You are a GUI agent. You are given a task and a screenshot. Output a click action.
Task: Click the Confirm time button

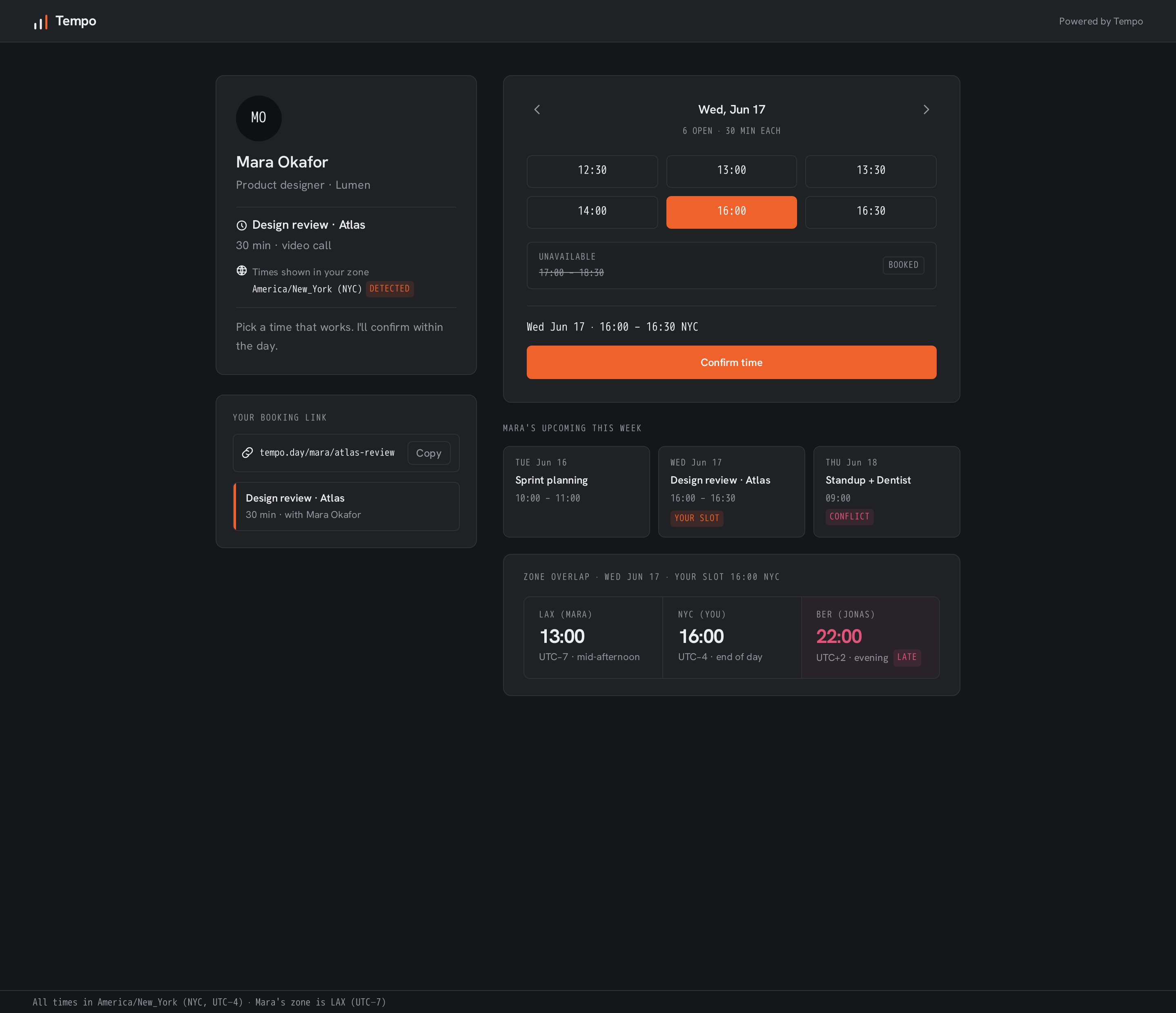732,362
